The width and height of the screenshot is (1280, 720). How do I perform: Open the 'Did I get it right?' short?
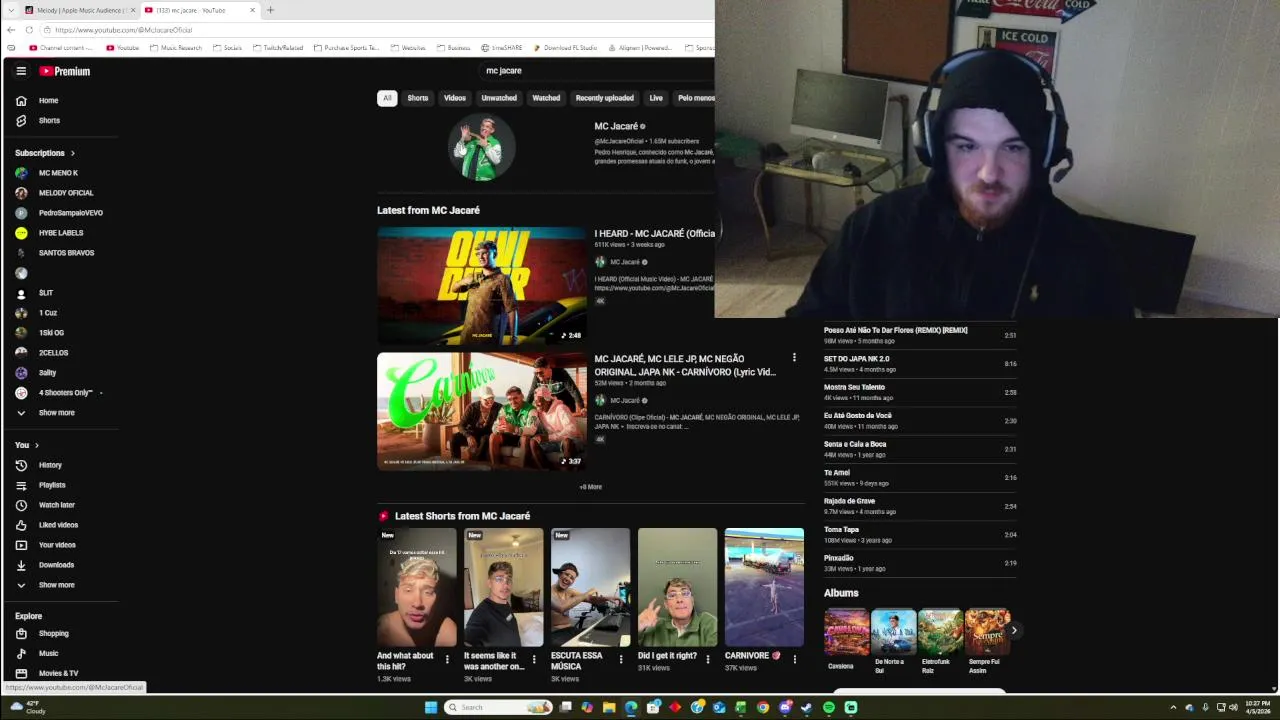677,587
